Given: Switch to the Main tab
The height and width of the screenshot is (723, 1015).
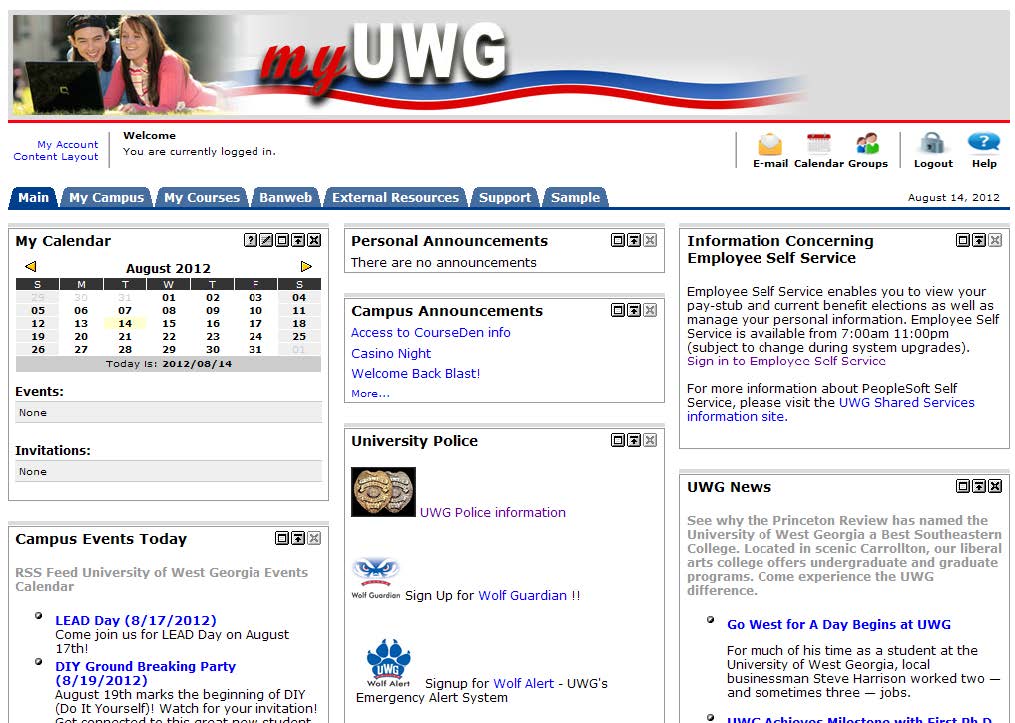Looking at the screenshot, I should [x=33, y=197].
